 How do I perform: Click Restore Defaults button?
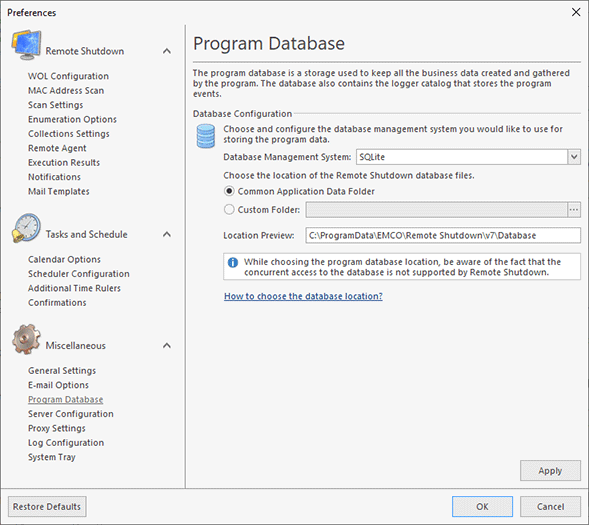[x=47, y=507]
